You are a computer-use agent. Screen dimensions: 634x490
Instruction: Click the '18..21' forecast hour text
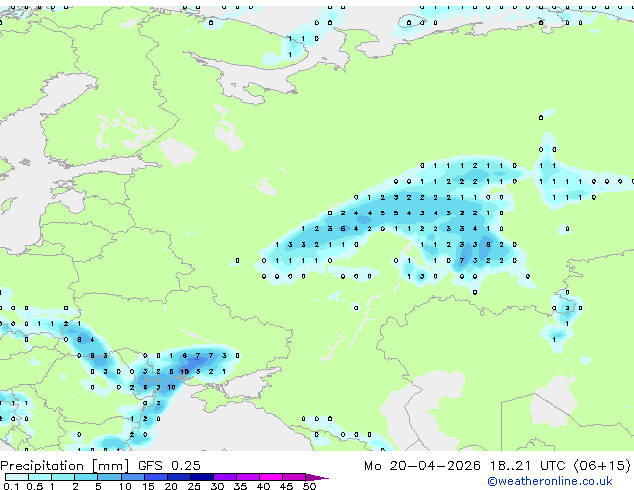point(511,466)
